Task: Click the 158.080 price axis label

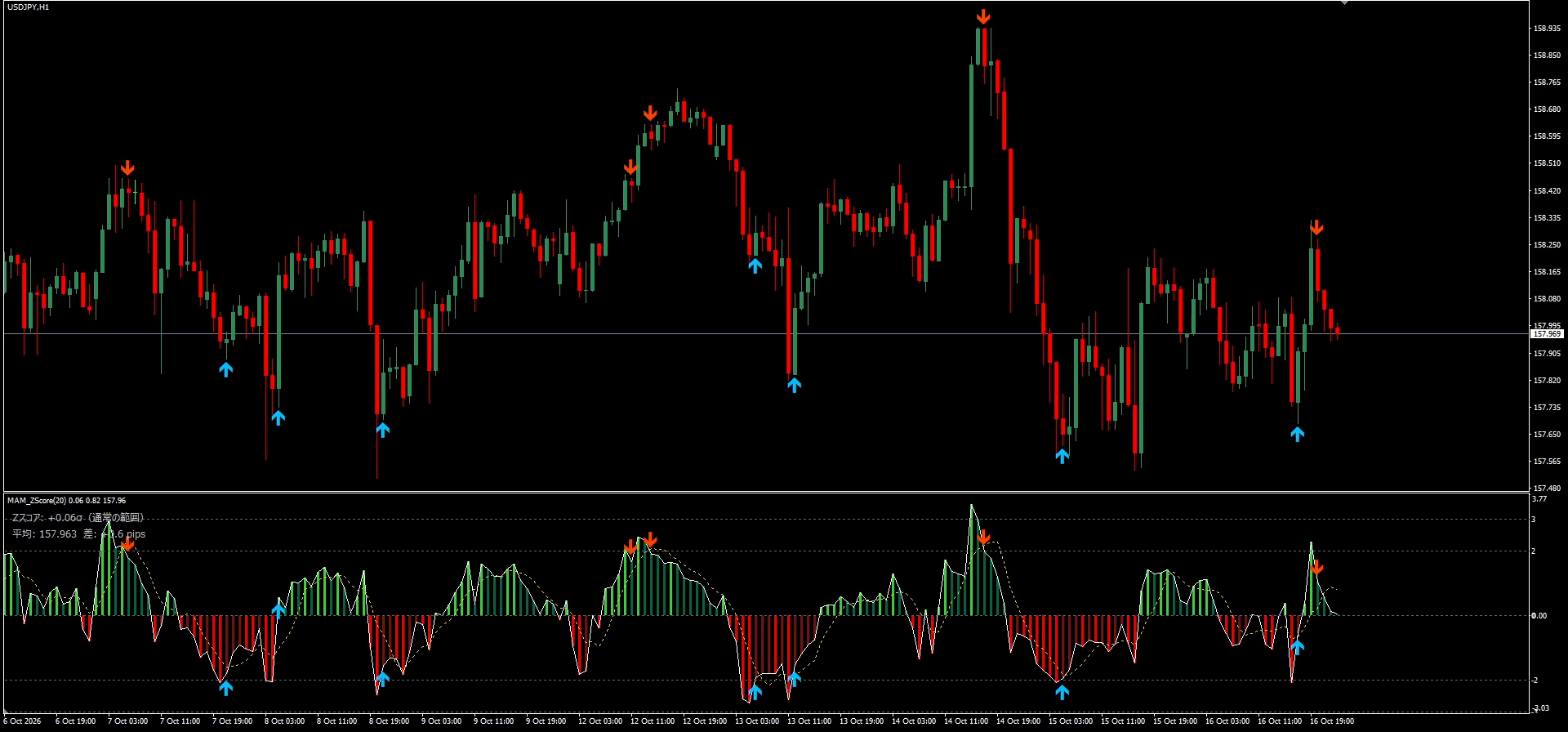Action: (x=1547, y=299)
